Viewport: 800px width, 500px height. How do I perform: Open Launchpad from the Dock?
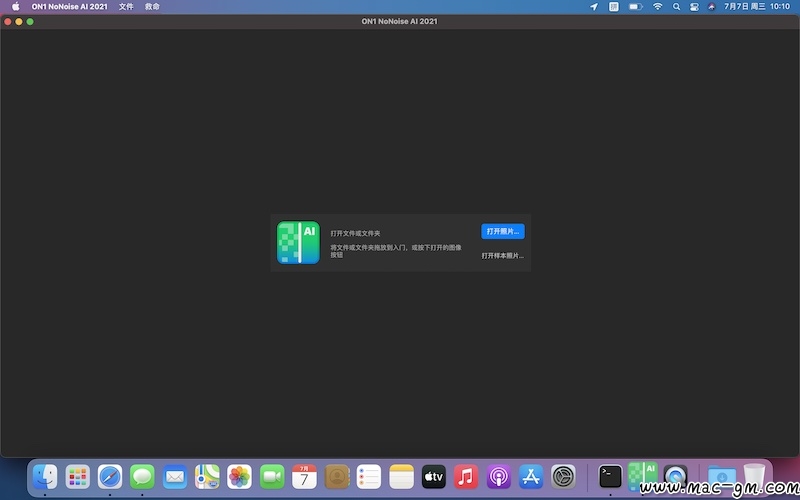[x=78, y=477]
